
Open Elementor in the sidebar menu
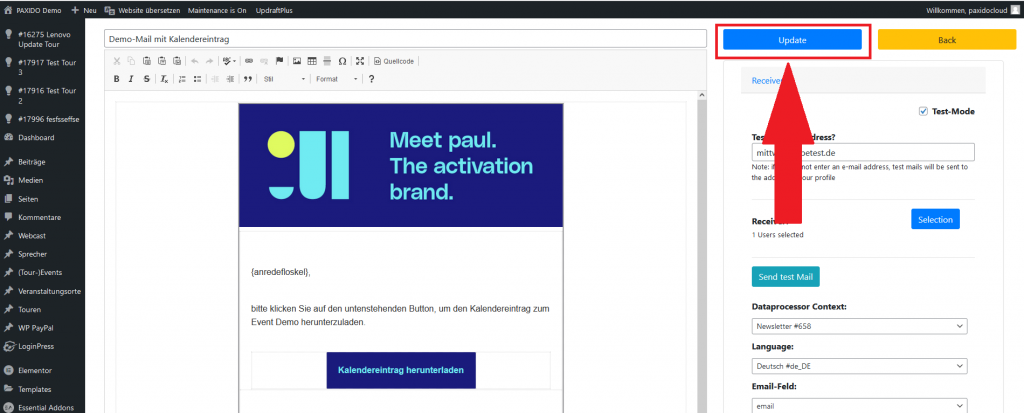click(x=35, y=370)
